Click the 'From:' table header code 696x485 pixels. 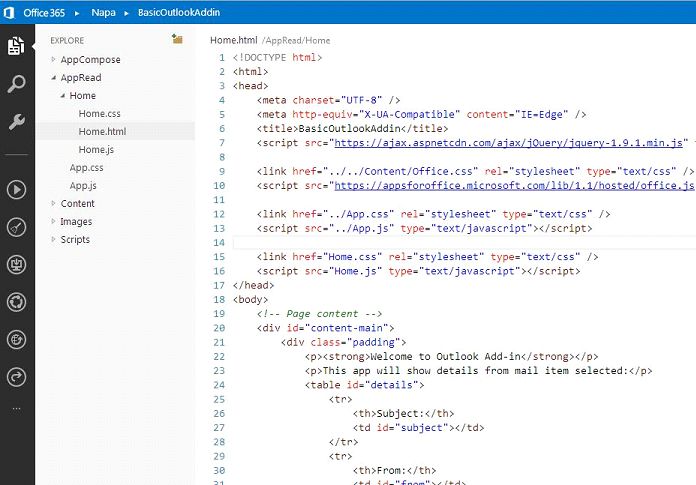point(394,470)
